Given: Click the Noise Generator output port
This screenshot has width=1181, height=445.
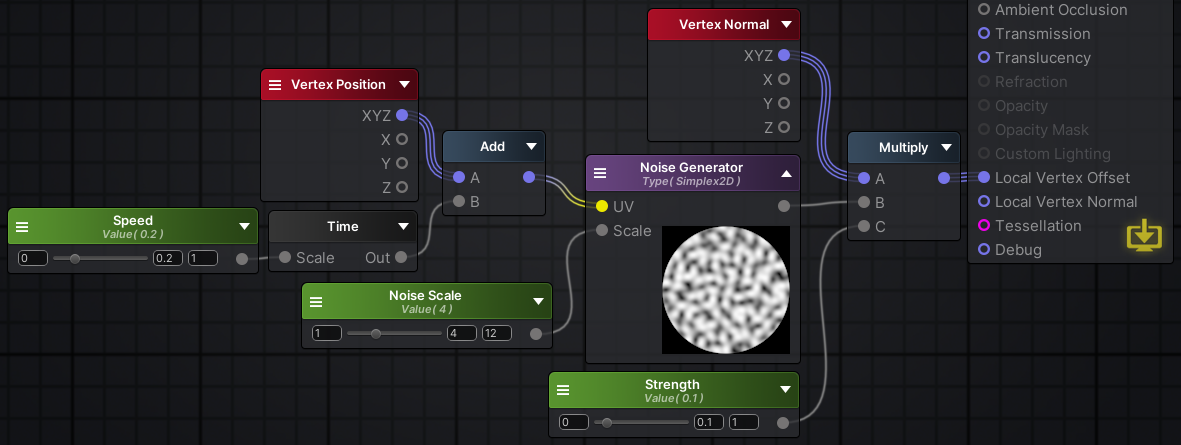Looking at the screenshot, I should coord(784,206).
